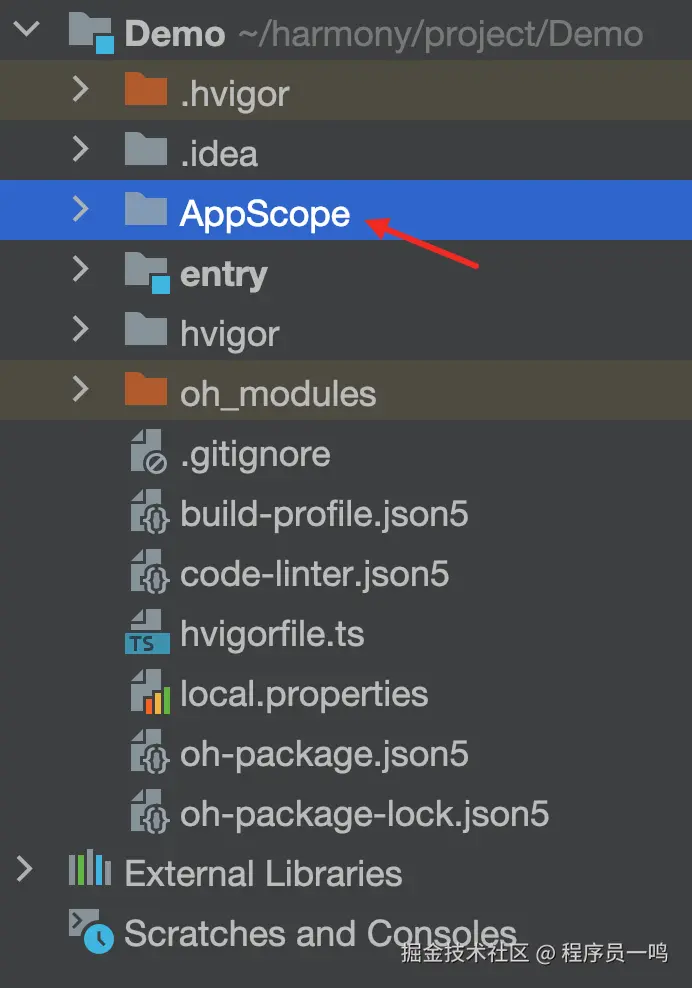Select the oh-package-lock.json5 file
692x988 pixels.
coord(364,814)
